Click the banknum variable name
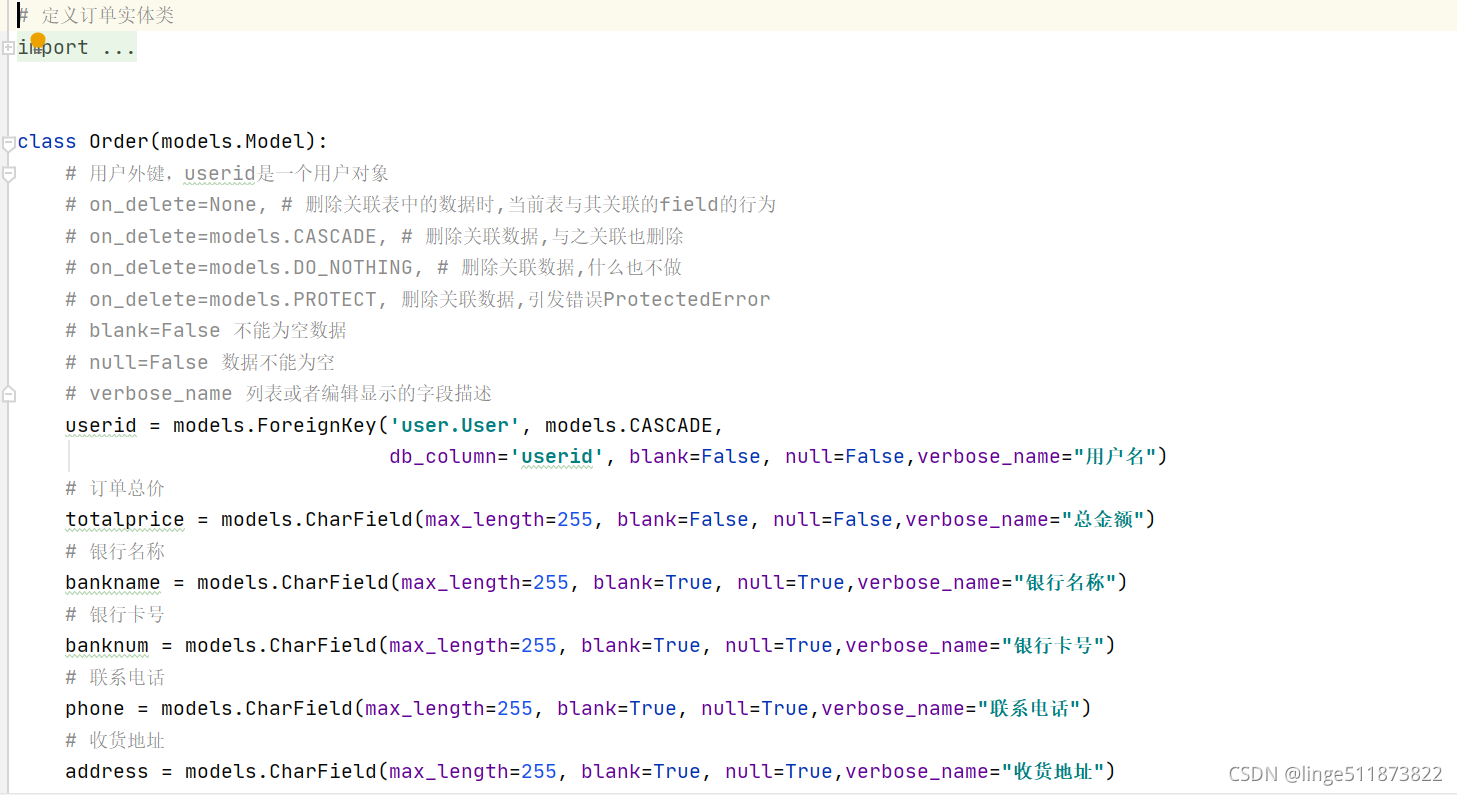Screen dimensions: 1457x795 [x=107, y=645]
